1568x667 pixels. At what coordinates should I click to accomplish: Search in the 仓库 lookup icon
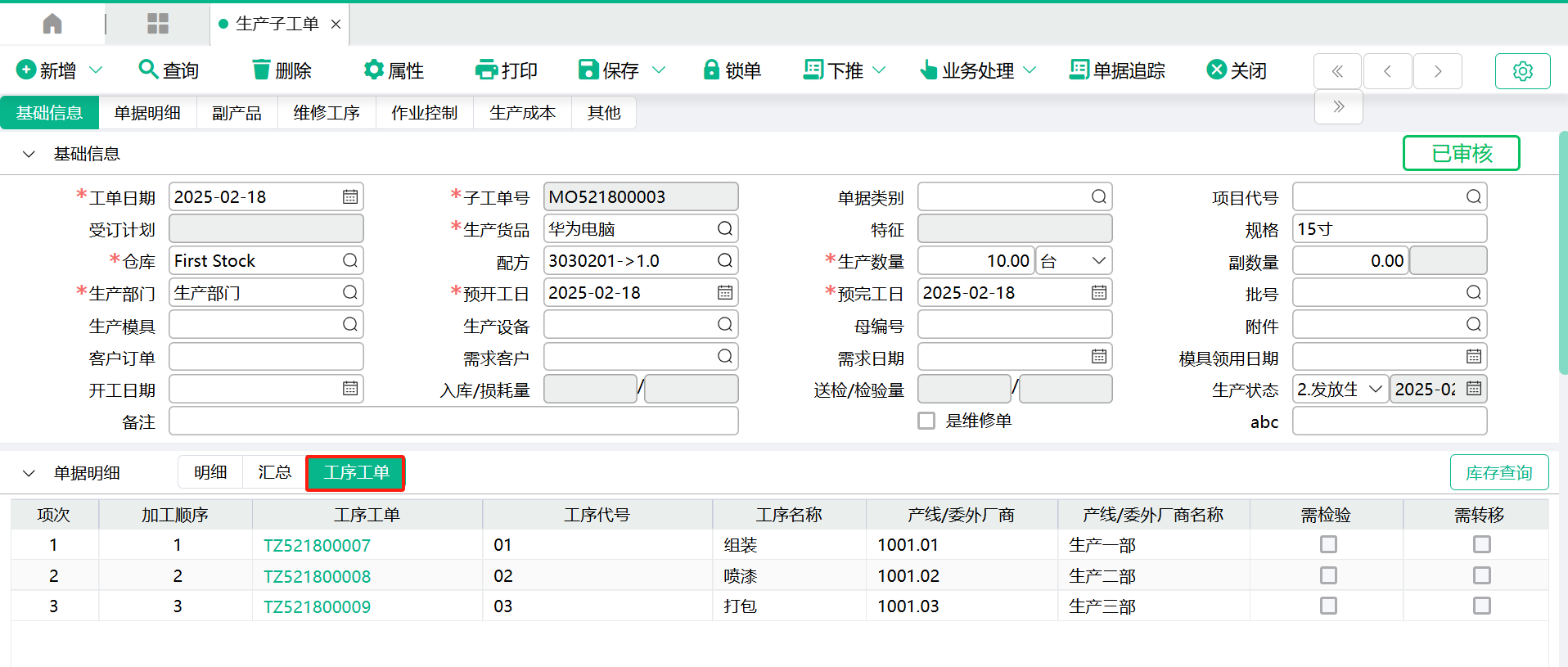pos(350,260)
